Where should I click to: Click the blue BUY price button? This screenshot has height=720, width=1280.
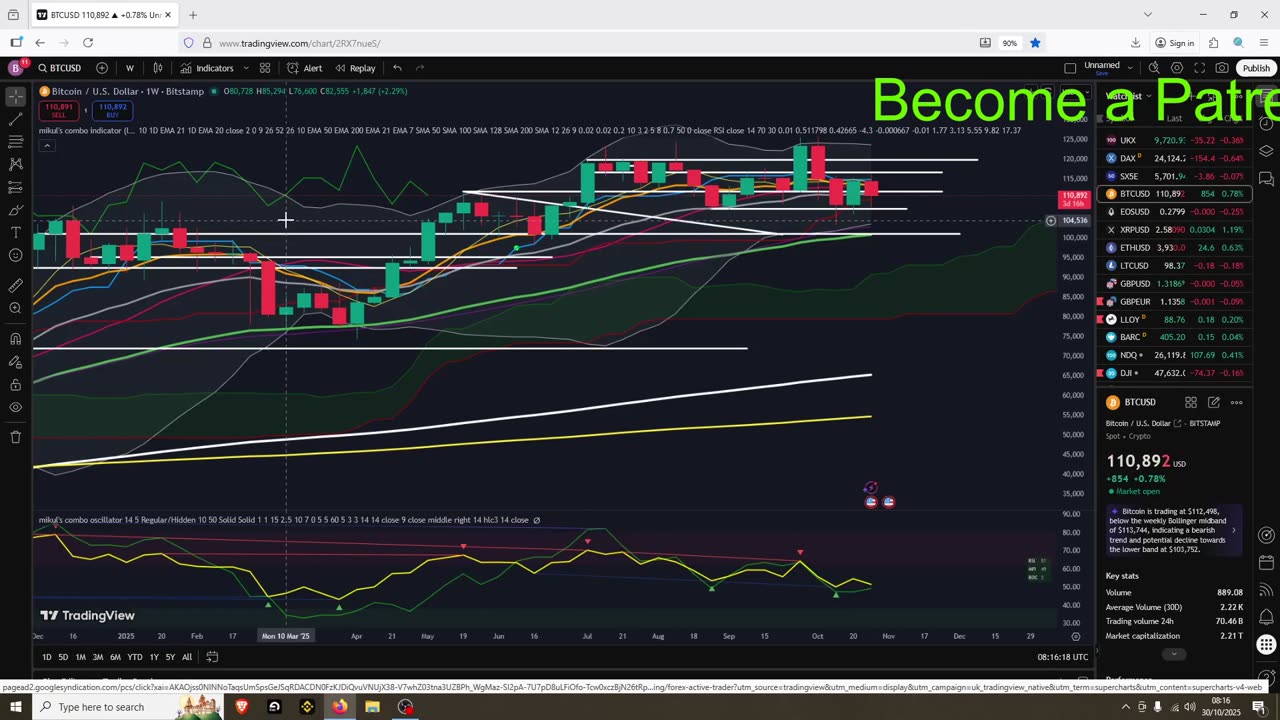click(112, 109)
